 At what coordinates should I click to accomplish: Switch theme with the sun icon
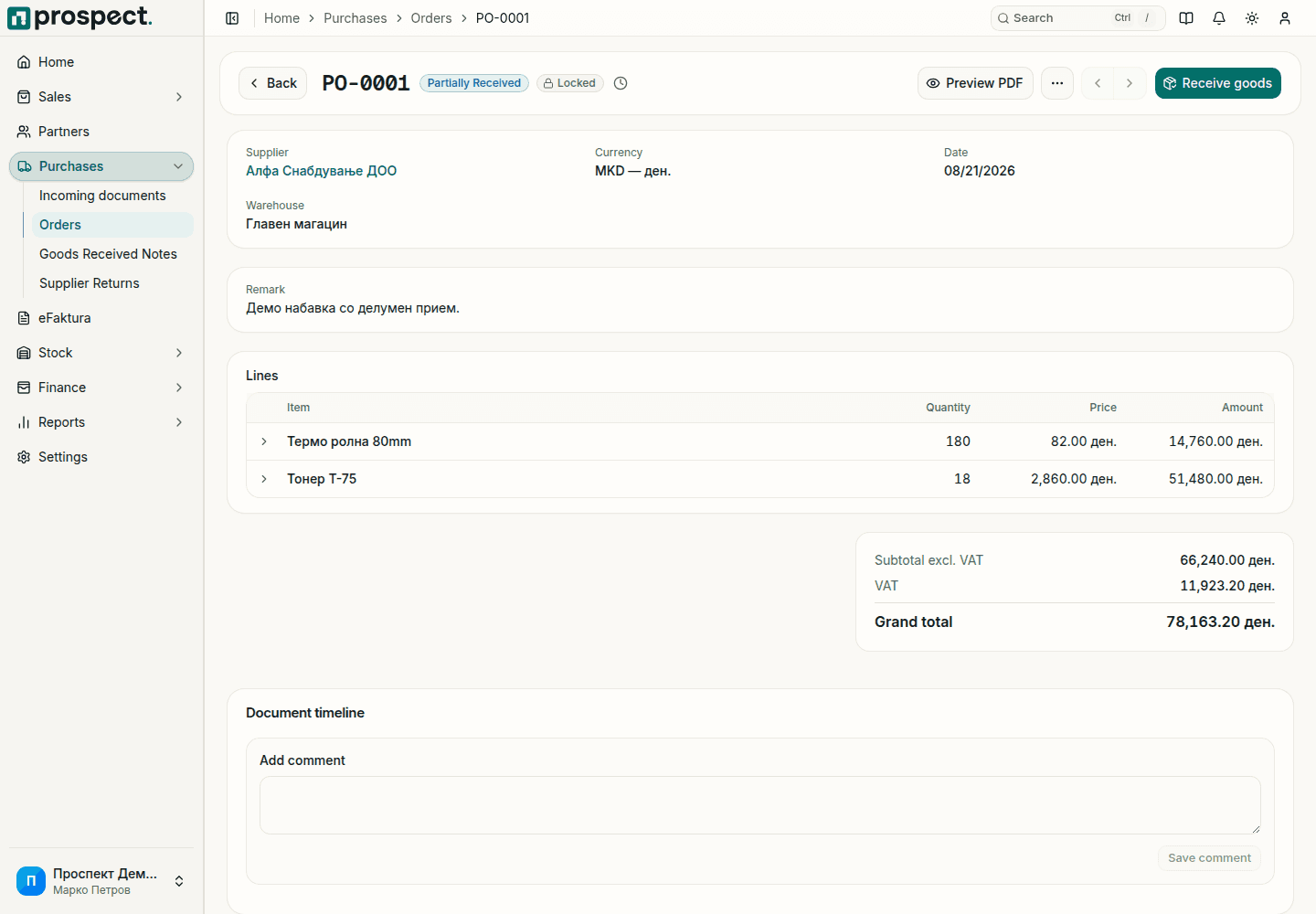pyautogui.click(x=1252, y=18)
